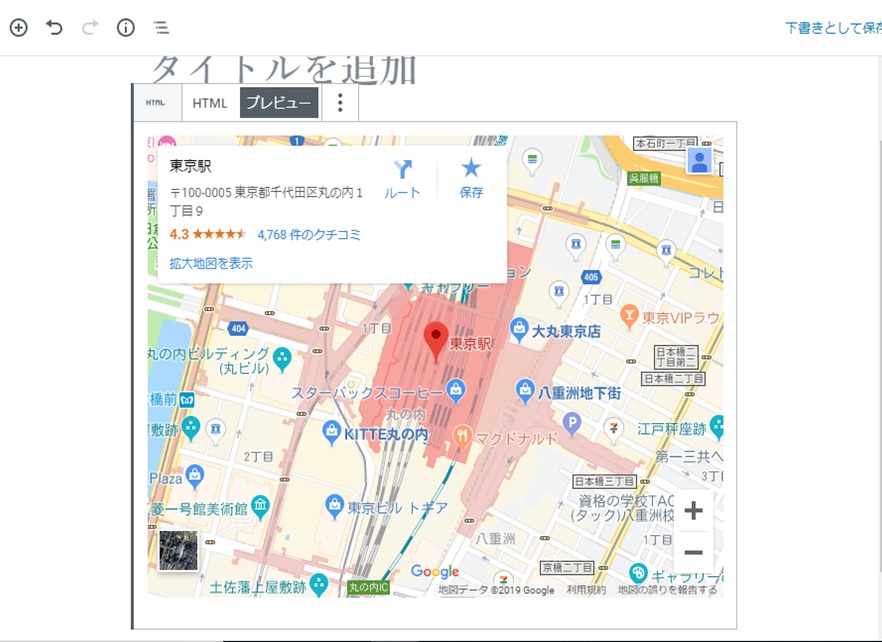Click the 日本橋二丁目 intersection label

pyautogui.click(x=673, y=379)
